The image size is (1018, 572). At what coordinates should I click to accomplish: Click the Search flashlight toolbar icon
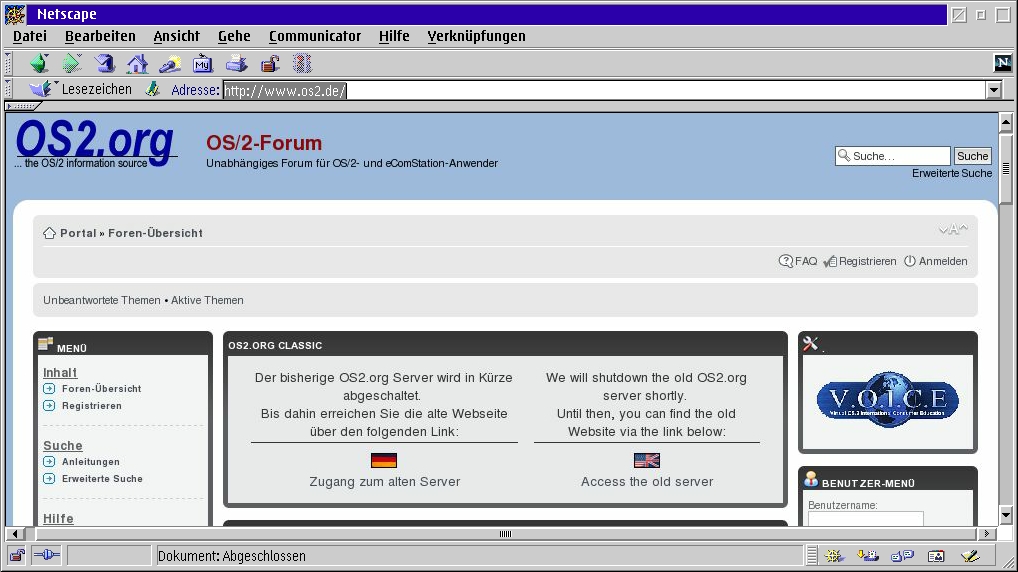click(170, 64)
